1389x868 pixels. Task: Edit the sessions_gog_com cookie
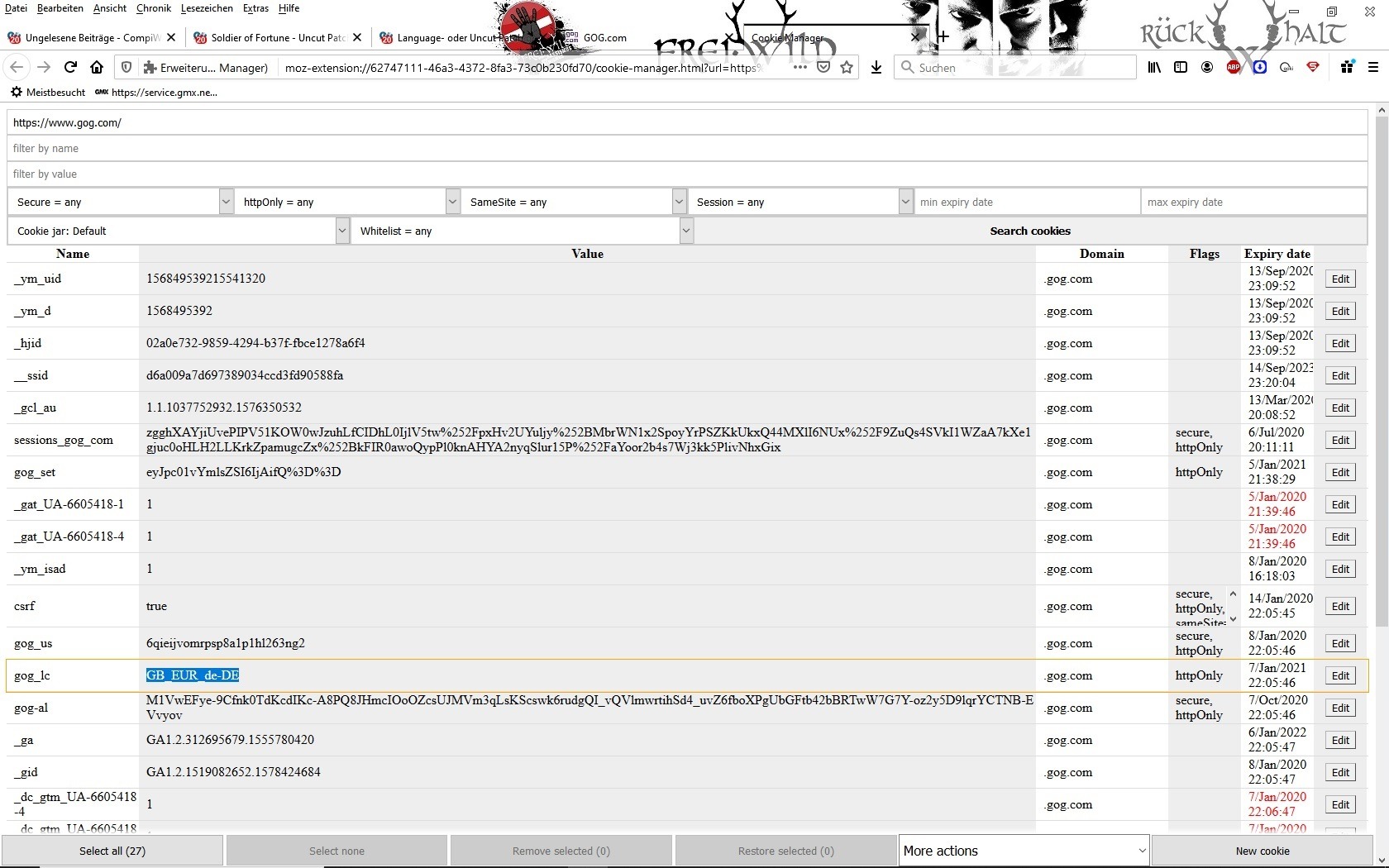1340,440
